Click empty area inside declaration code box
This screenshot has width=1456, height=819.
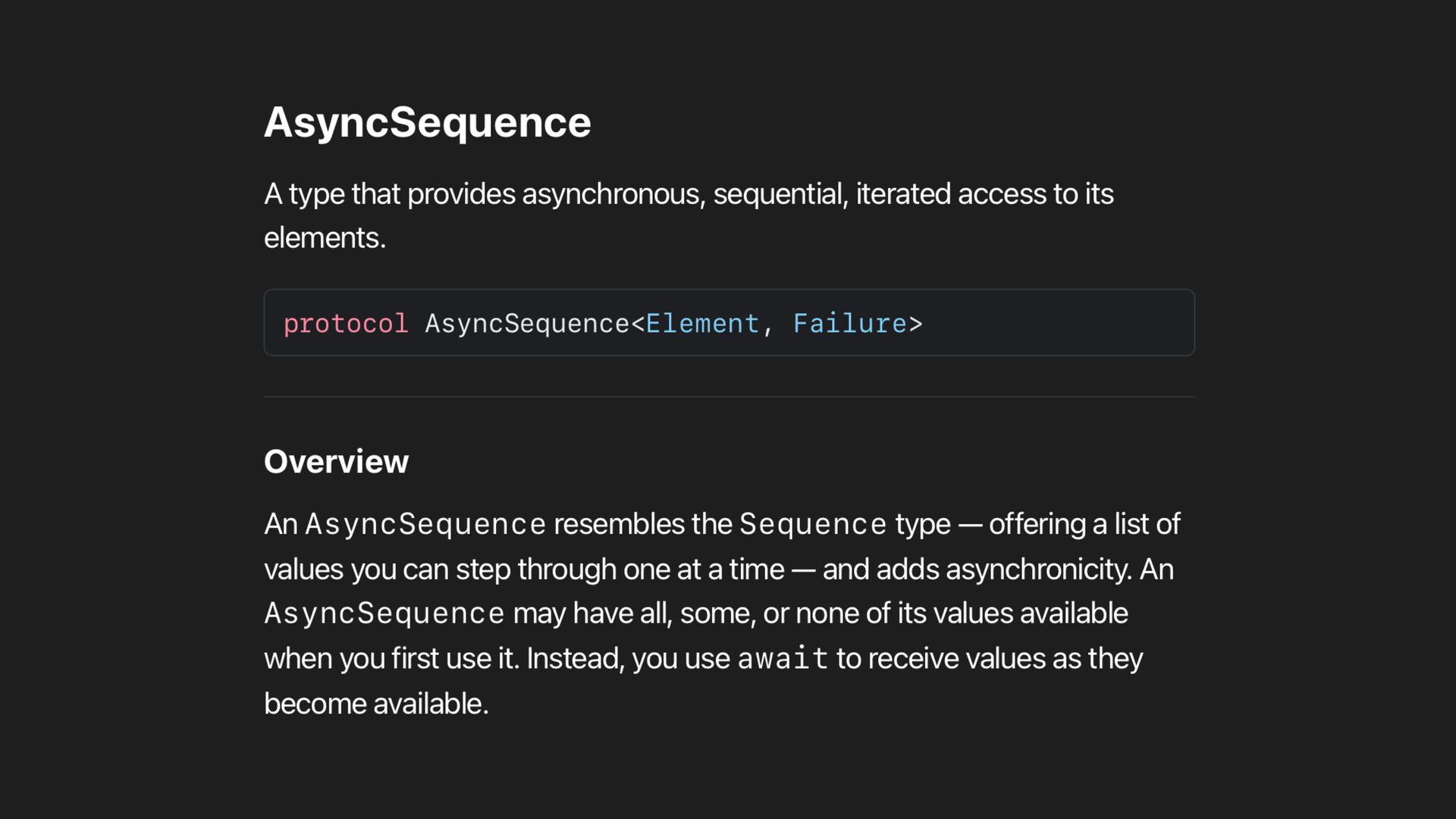click(1062, 323)
